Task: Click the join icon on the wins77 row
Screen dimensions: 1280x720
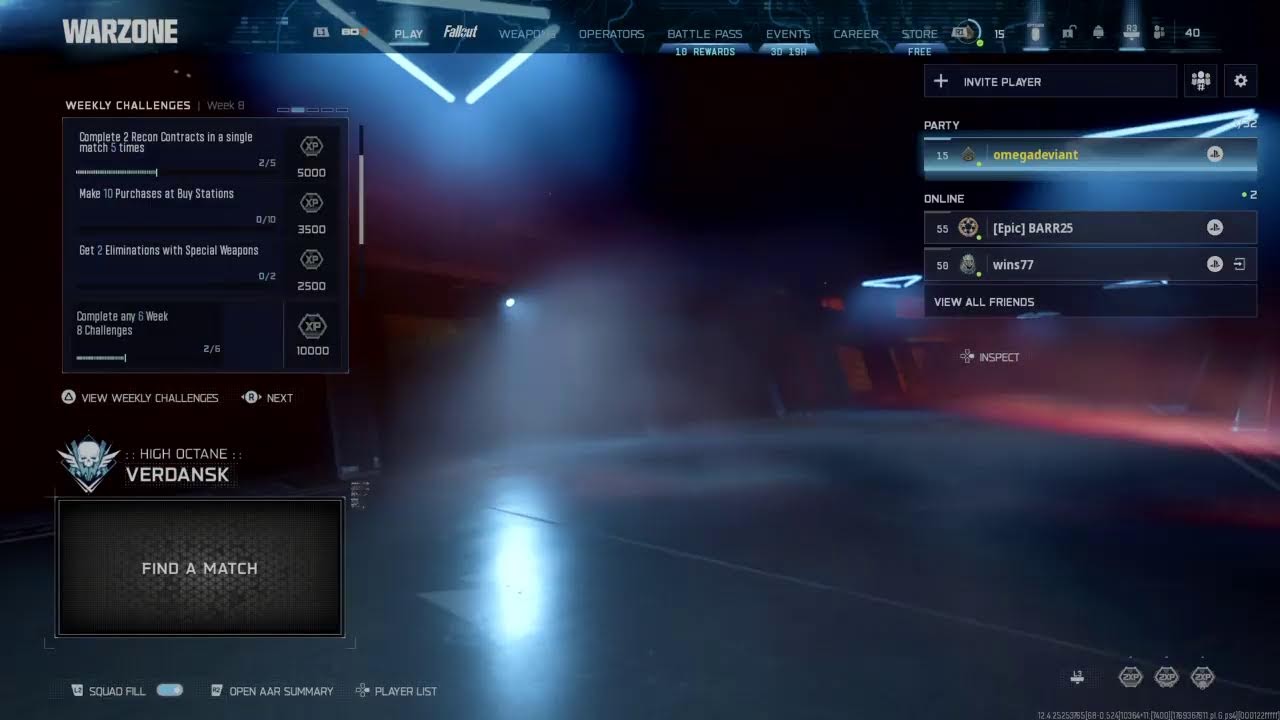Action: click(1240, 265)
